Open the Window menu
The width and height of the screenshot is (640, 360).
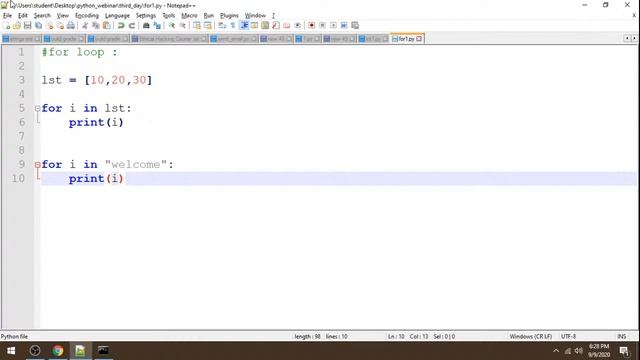(255, 16)
